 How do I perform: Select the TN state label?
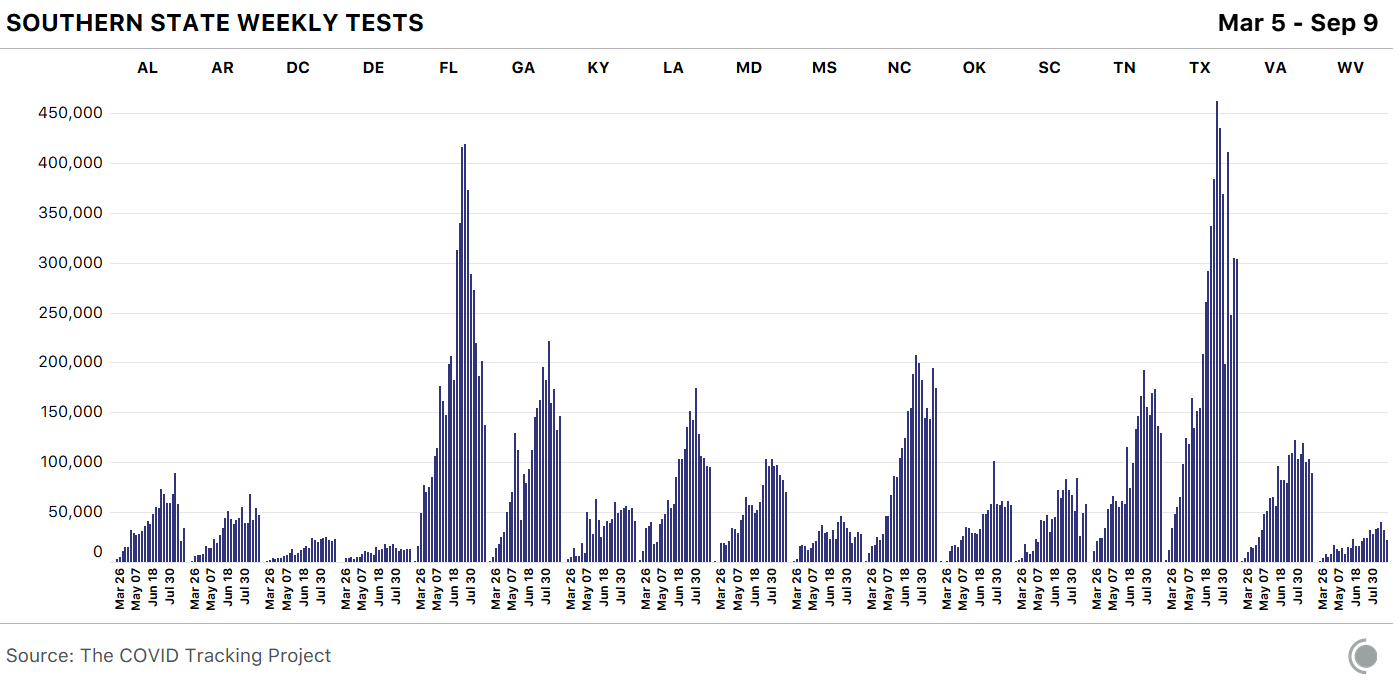pos(1124,68)
